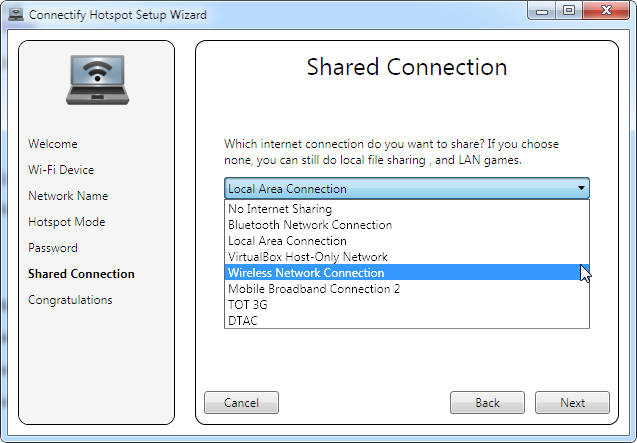Maximize the Connectify wizard window
This screenshot has height=443, width=637.
click(x=569, y=11)
